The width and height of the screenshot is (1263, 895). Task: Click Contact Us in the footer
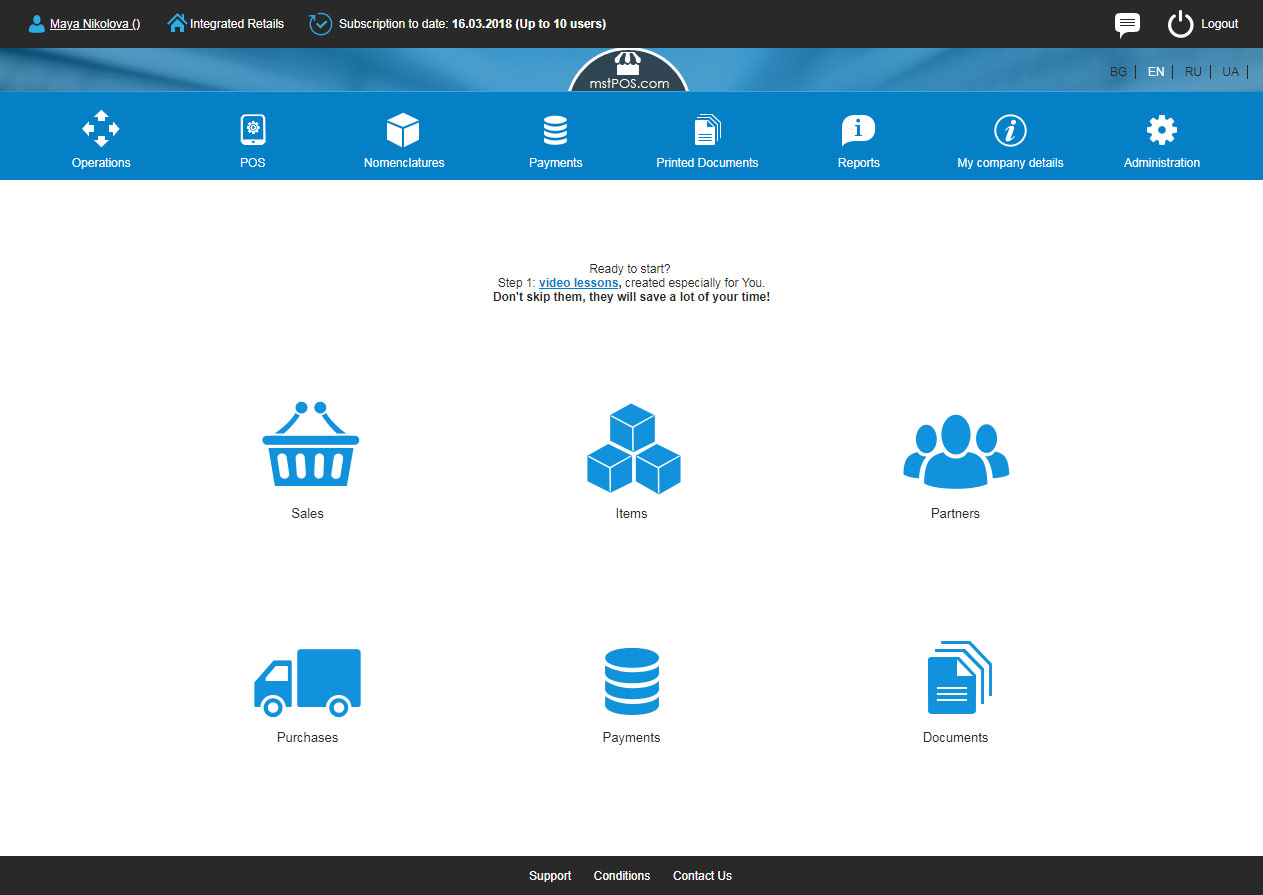[x=702, y=876]
